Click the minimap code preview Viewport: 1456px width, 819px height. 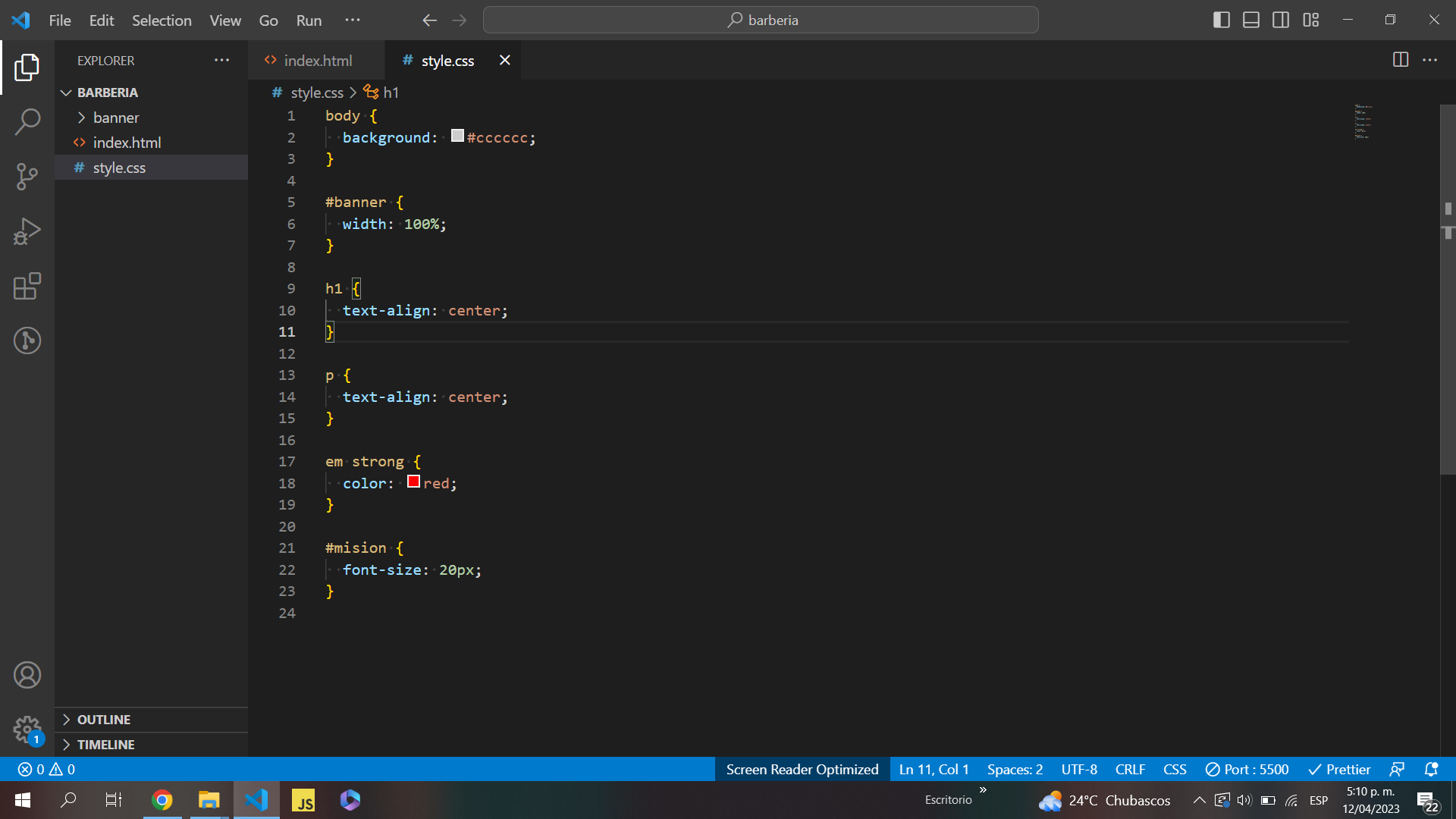click(x=1363, y=121)
